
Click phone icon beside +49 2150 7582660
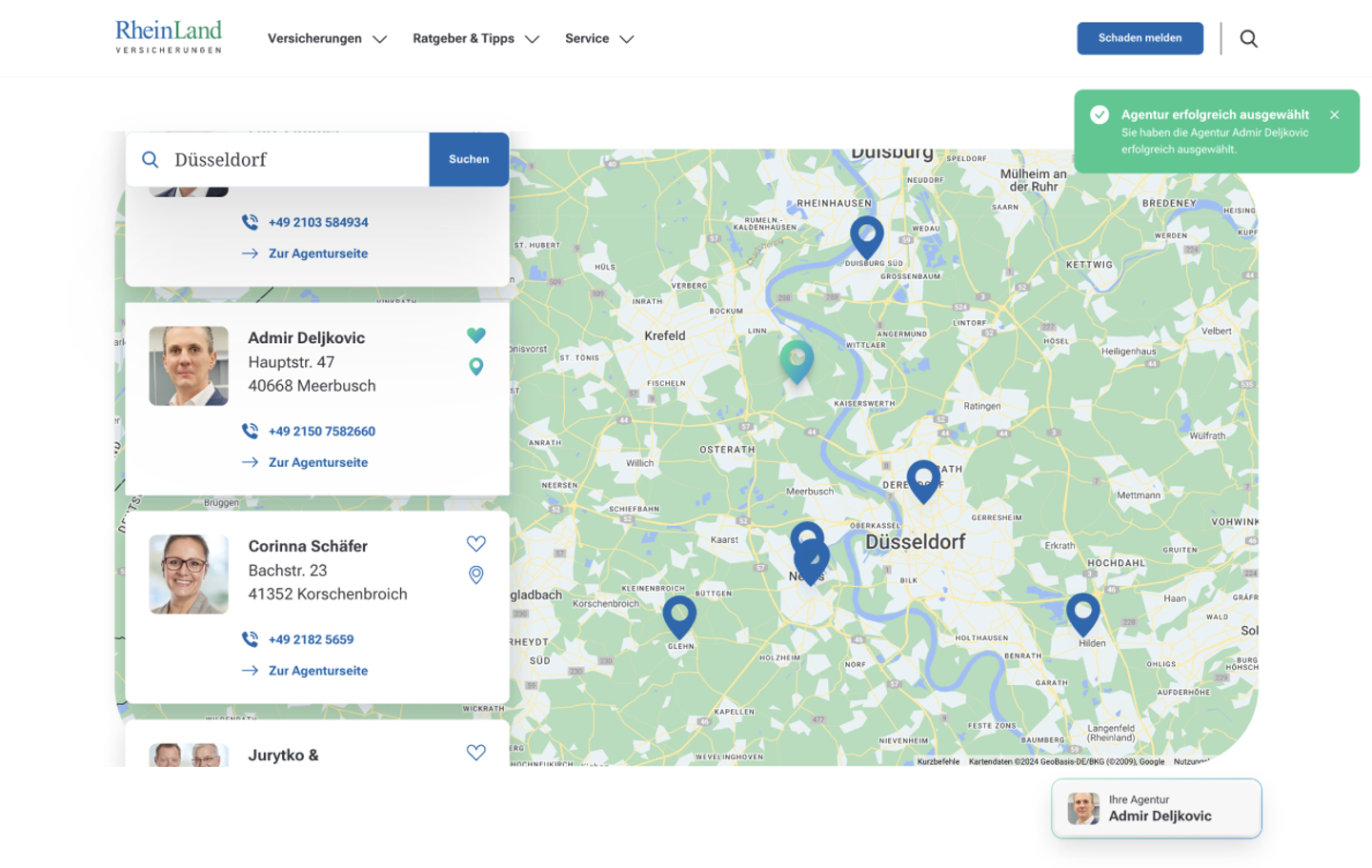pyautogui.click(x=250, y=431)
